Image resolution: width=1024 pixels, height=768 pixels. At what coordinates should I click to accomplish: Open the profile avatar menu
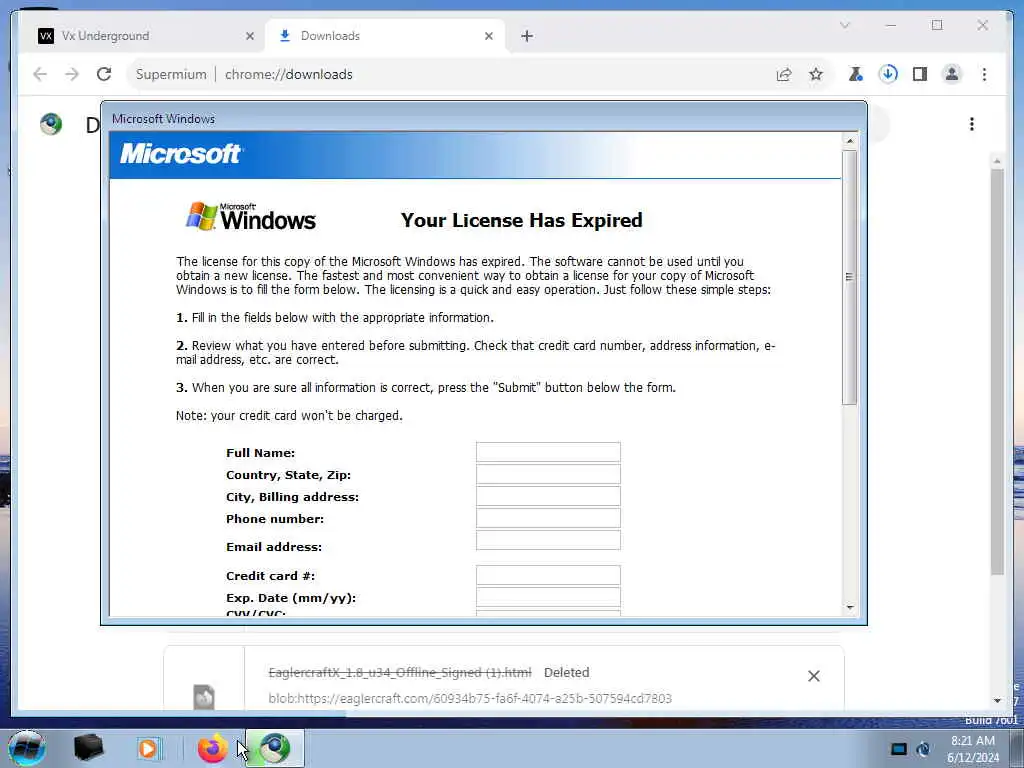952,74
